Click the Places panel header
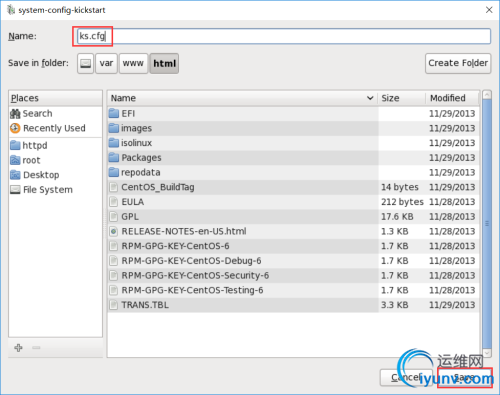 coord(55,98)
